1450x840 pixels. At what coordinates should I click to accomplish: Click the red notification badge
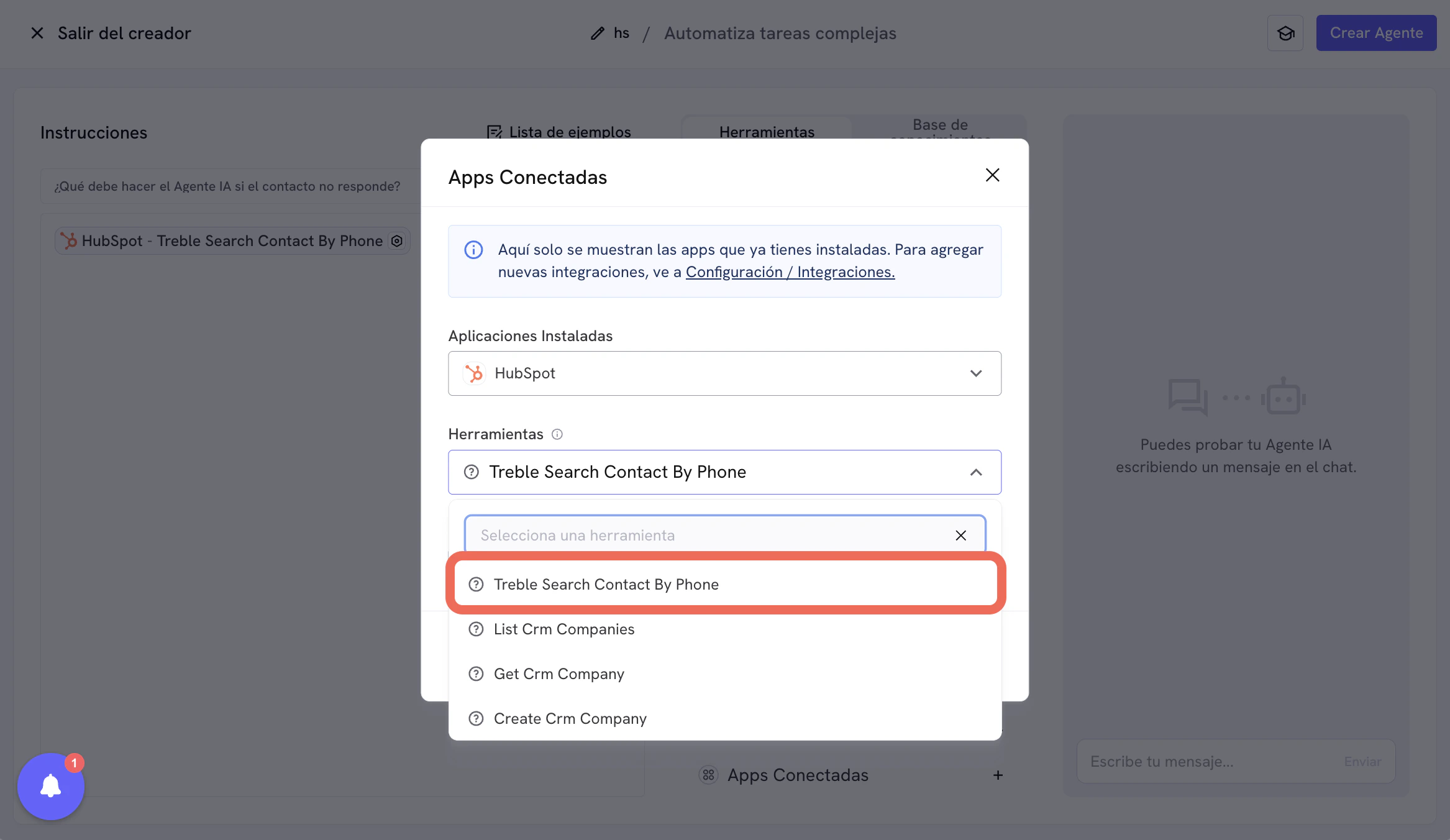74,763
